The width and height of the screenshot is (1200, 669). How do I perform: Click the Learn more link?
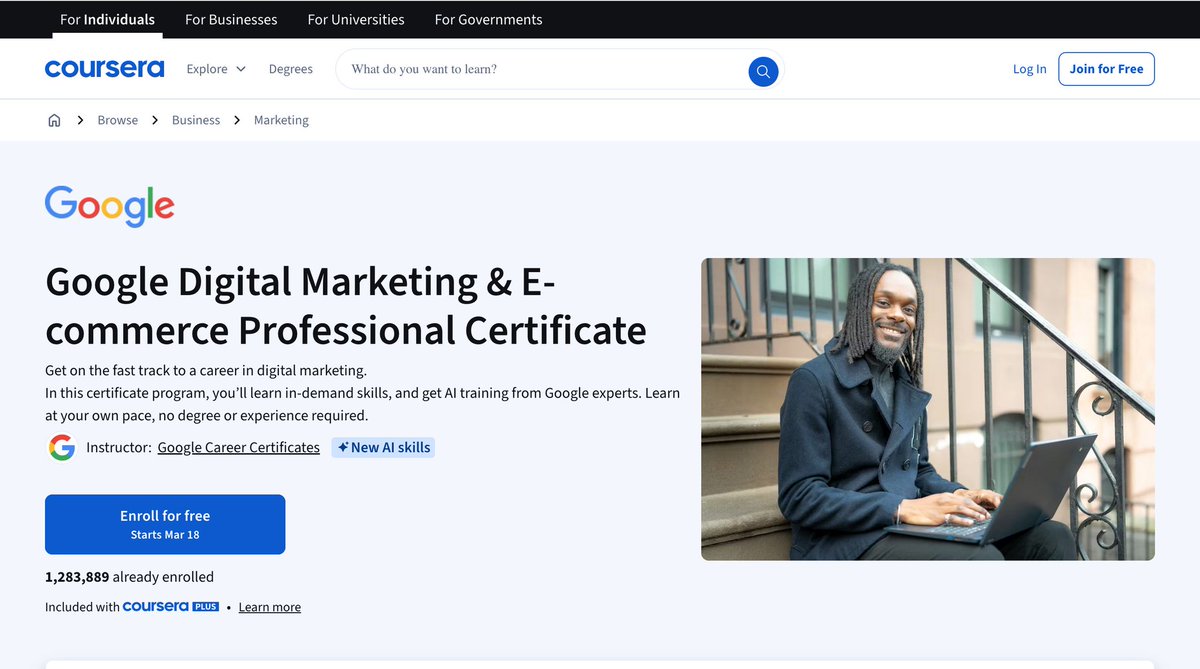[270, 607]
